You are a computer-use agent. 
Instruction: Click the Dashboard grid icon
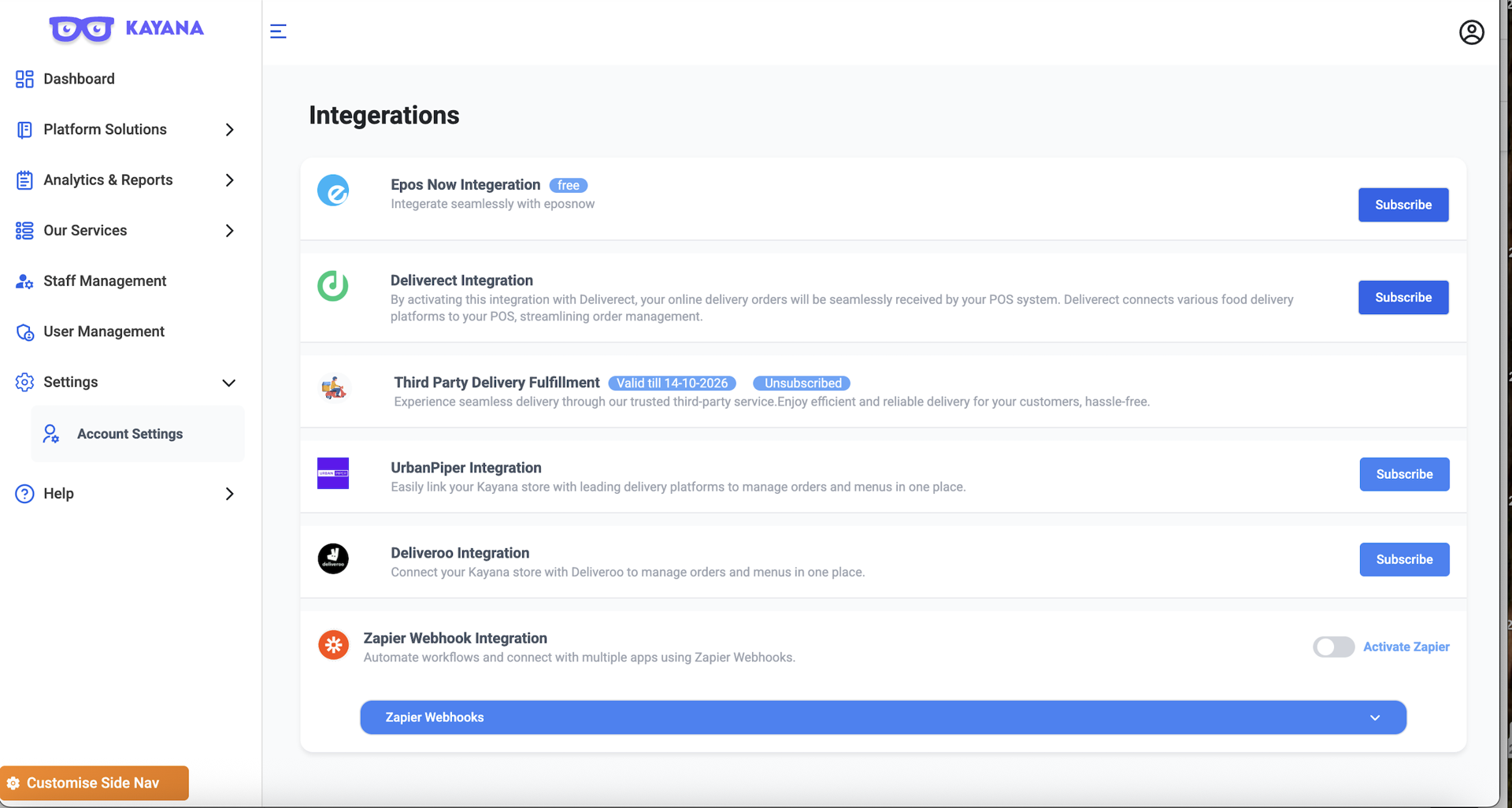coord(24,79)
